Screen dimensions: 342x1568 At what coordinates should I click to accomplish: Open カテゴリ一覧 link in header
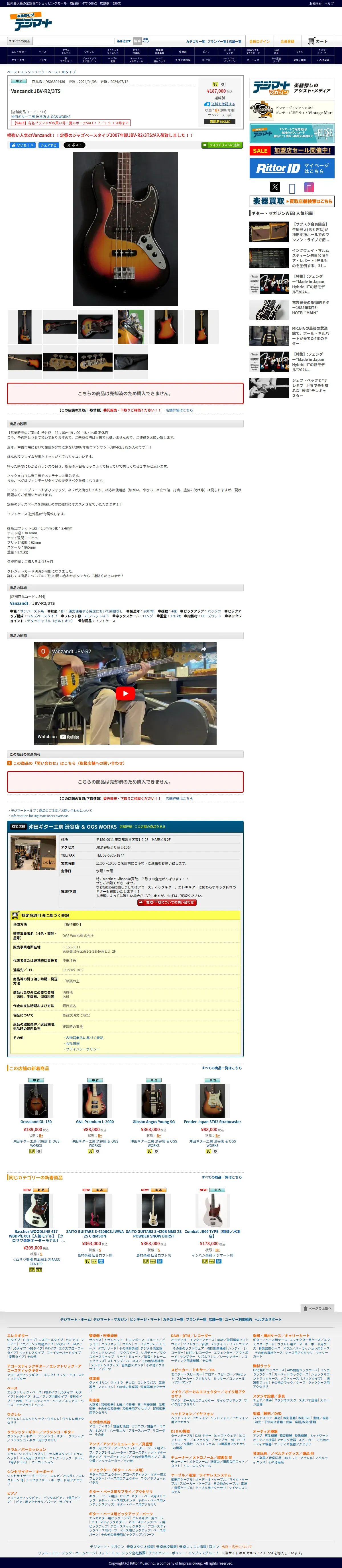coord(195,41)
